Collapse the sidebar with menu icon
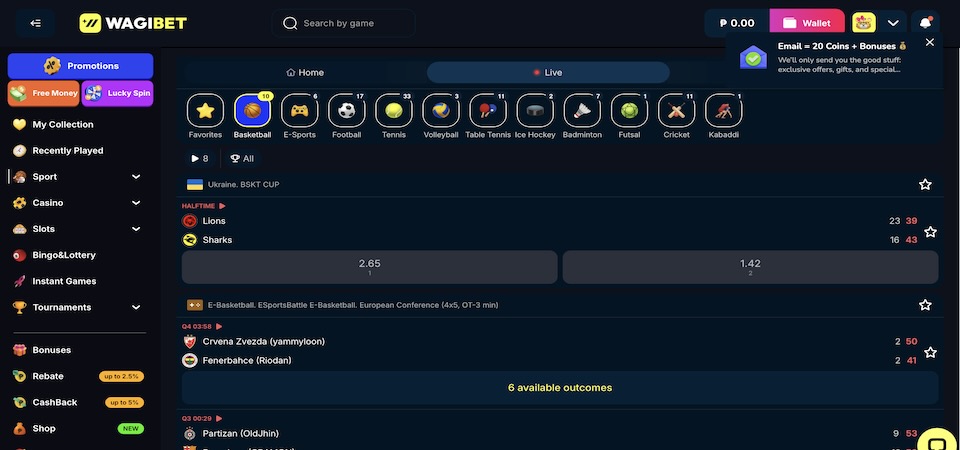 (36, 23)
